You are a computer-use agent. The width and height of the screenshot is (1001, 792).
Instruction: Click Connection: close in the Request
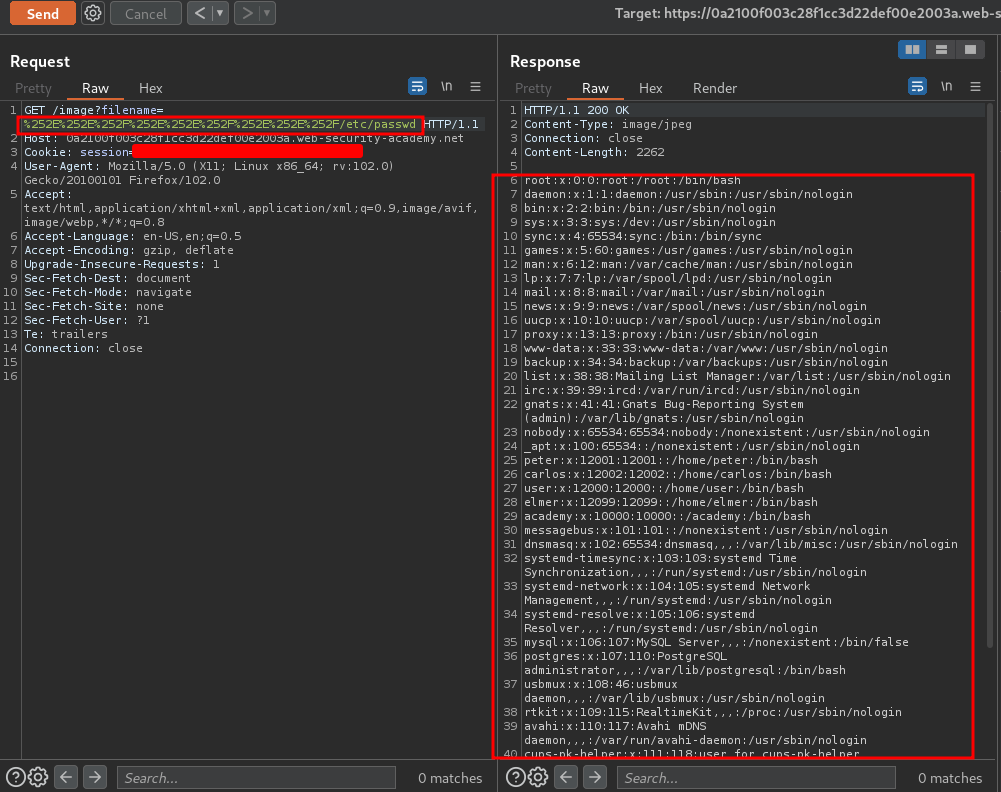point(84,348)
